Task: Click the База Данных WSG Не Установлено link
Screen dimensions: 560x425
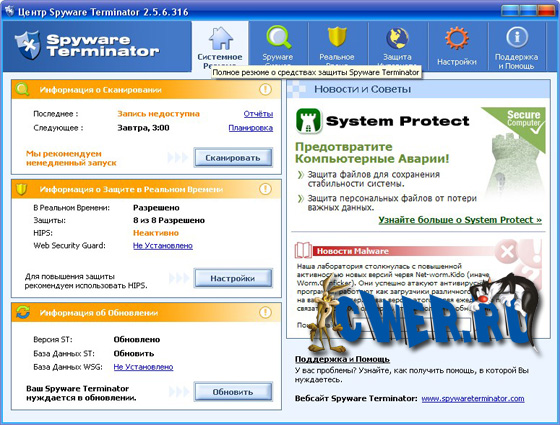Action: [x=143, y=367]
